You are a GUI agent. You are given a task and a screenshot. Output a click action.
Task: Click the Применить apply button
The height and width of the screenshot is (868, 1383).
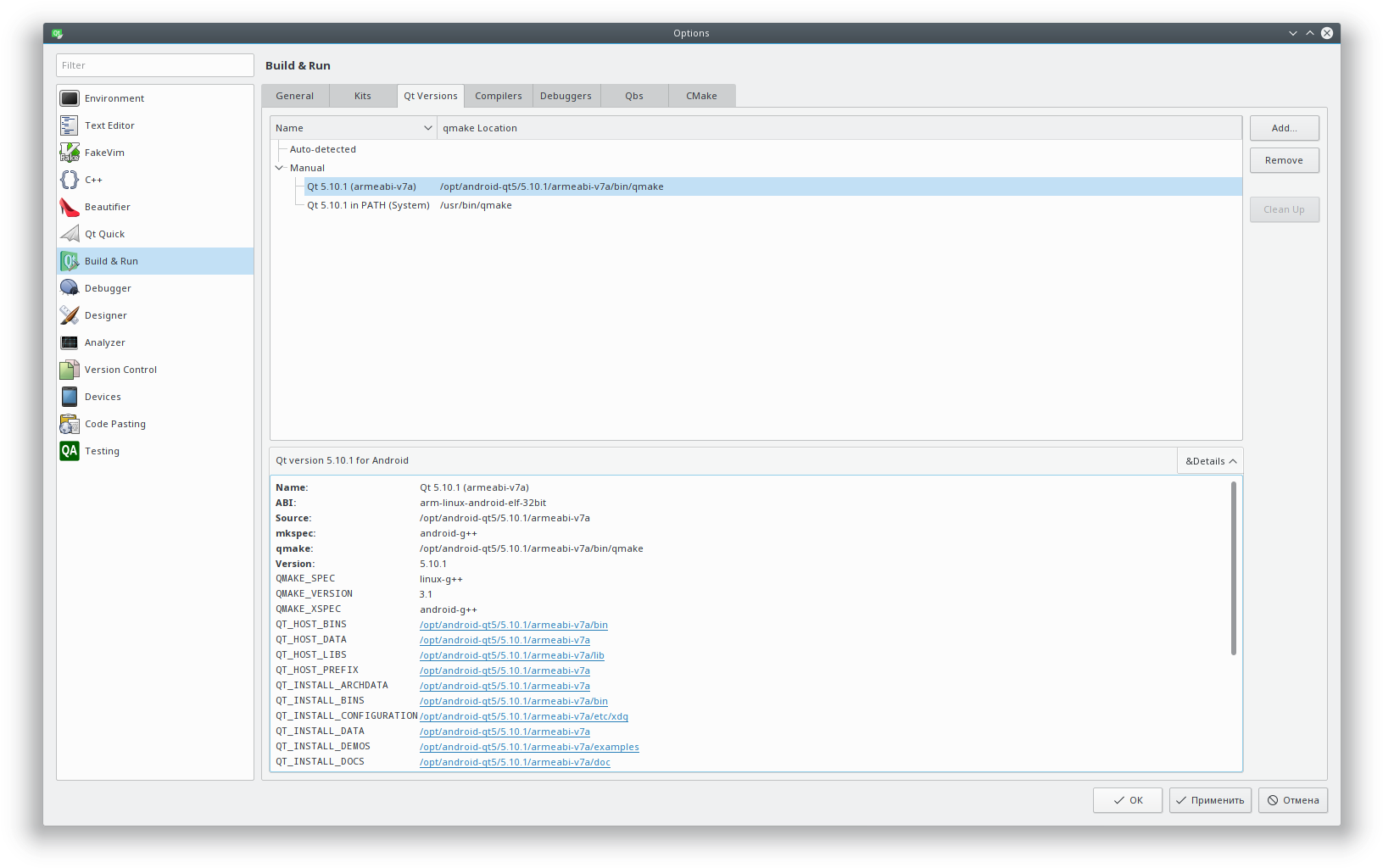tap(1210, 800)
